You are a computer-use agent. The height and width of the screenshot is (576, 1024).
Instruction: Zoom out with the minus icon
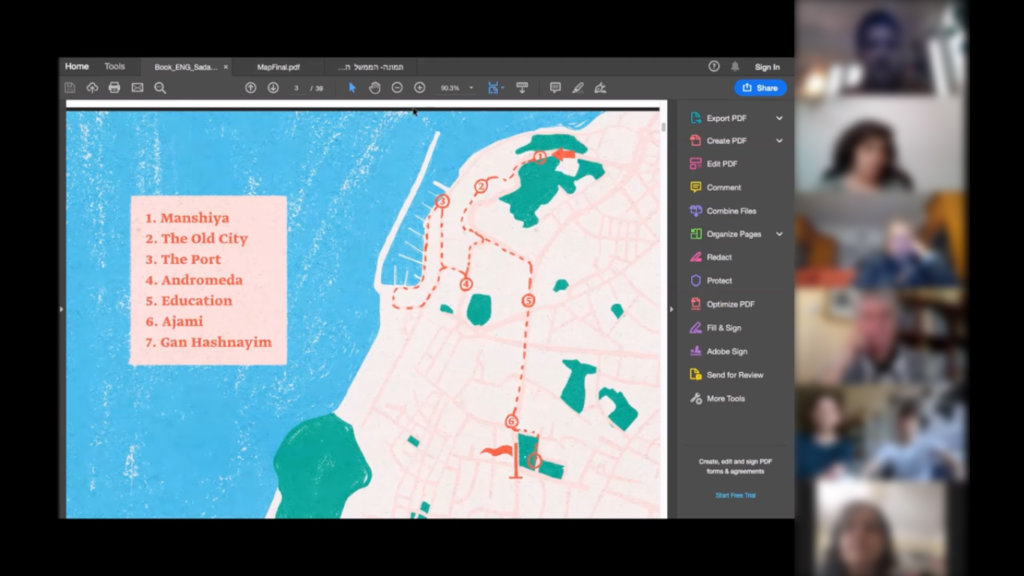[x=397, y=88]
